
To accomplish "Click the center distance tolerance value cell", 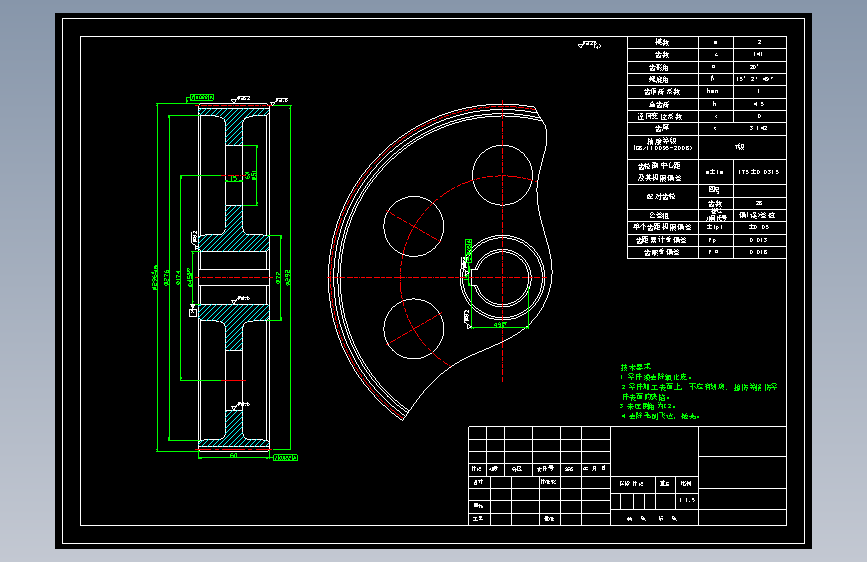I will click(x=760, y=172).
